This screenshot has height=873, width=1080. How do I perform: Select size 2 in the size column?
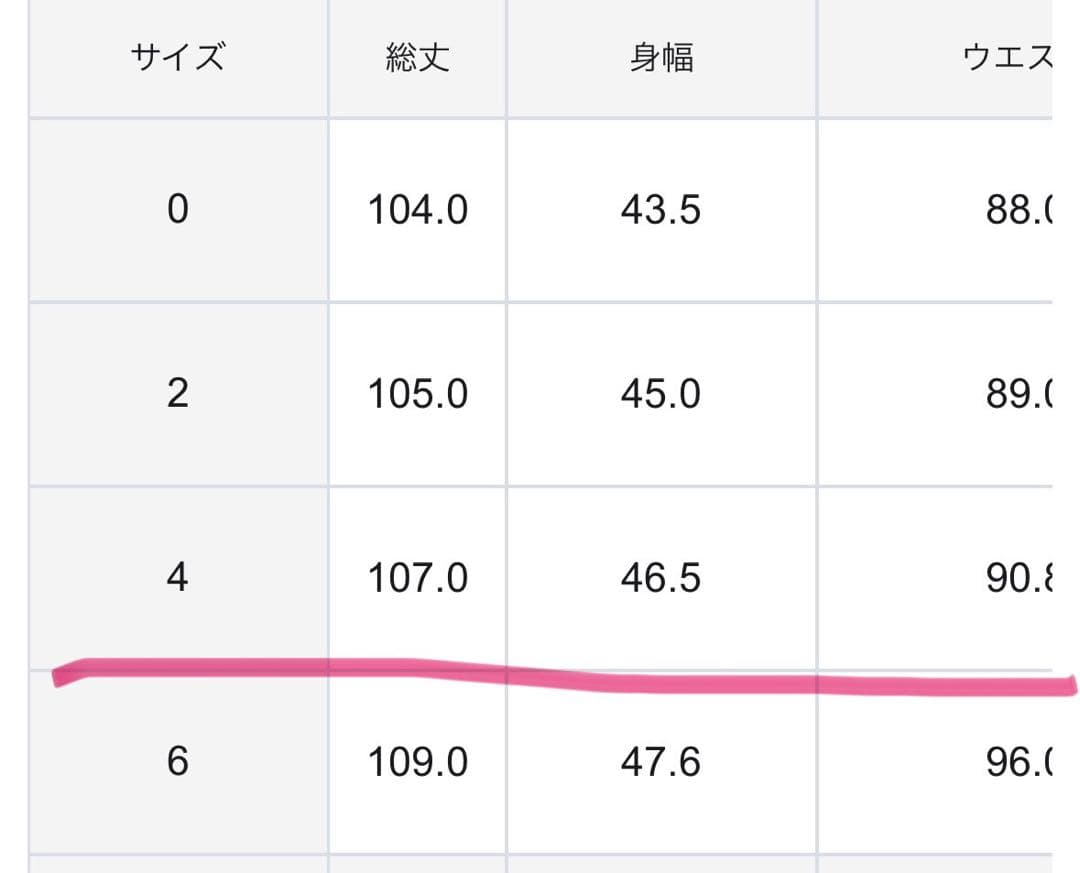177,394
